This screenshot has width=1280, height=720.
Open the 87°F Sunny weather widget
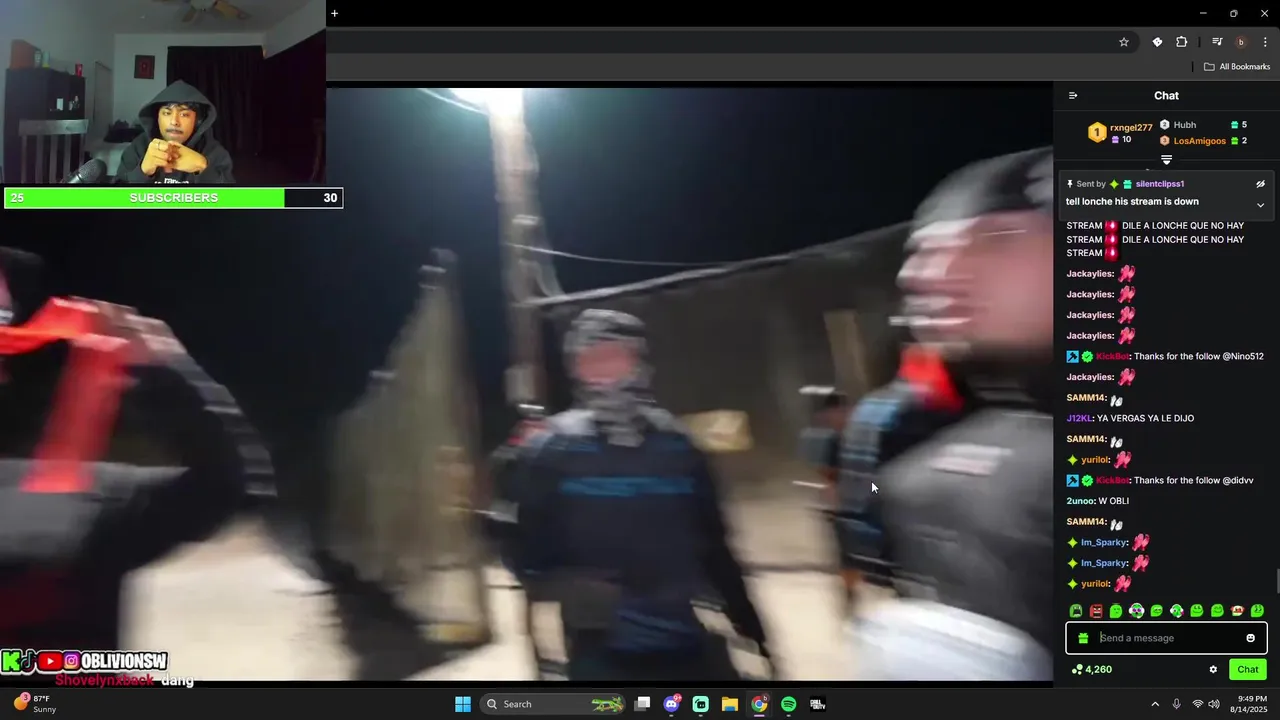coord(36,704)
